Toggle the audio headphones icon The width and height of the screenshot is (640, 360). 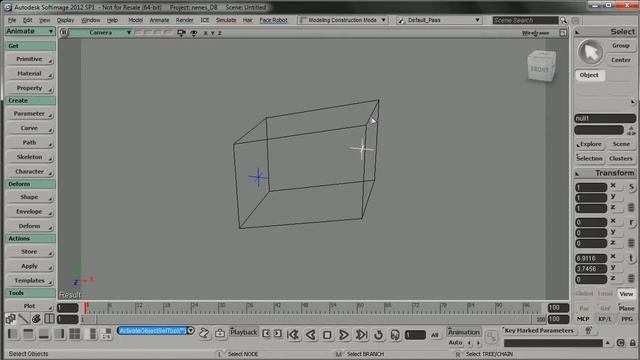[x=395, y=335]
